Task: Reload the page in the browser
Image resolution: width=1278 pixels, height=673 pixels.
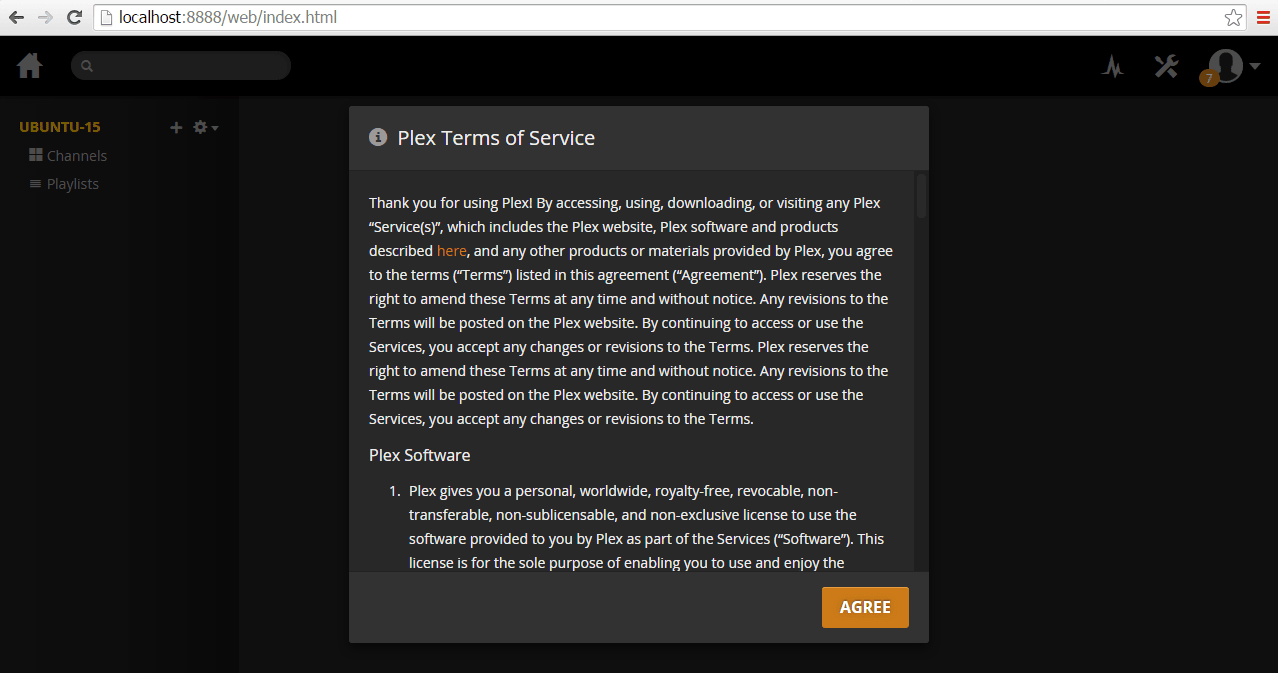Action: click(x=74, y=17)
